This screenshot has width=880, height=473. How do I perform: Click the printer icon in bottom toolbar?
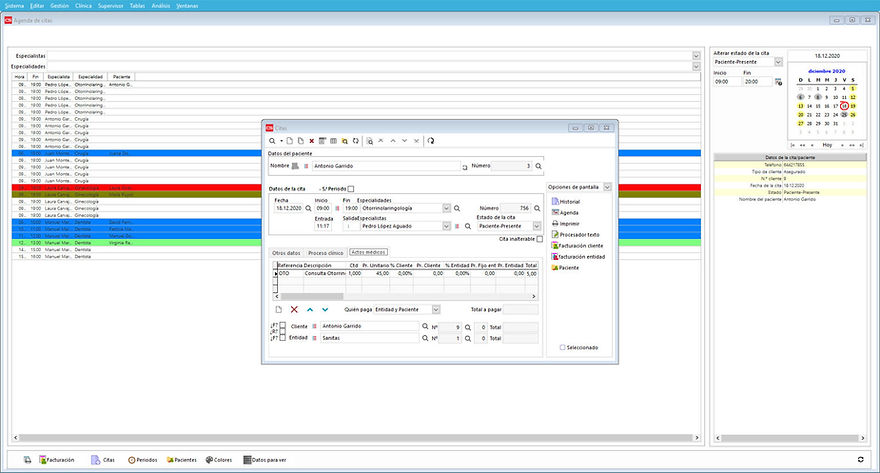(x=27, y=460)
